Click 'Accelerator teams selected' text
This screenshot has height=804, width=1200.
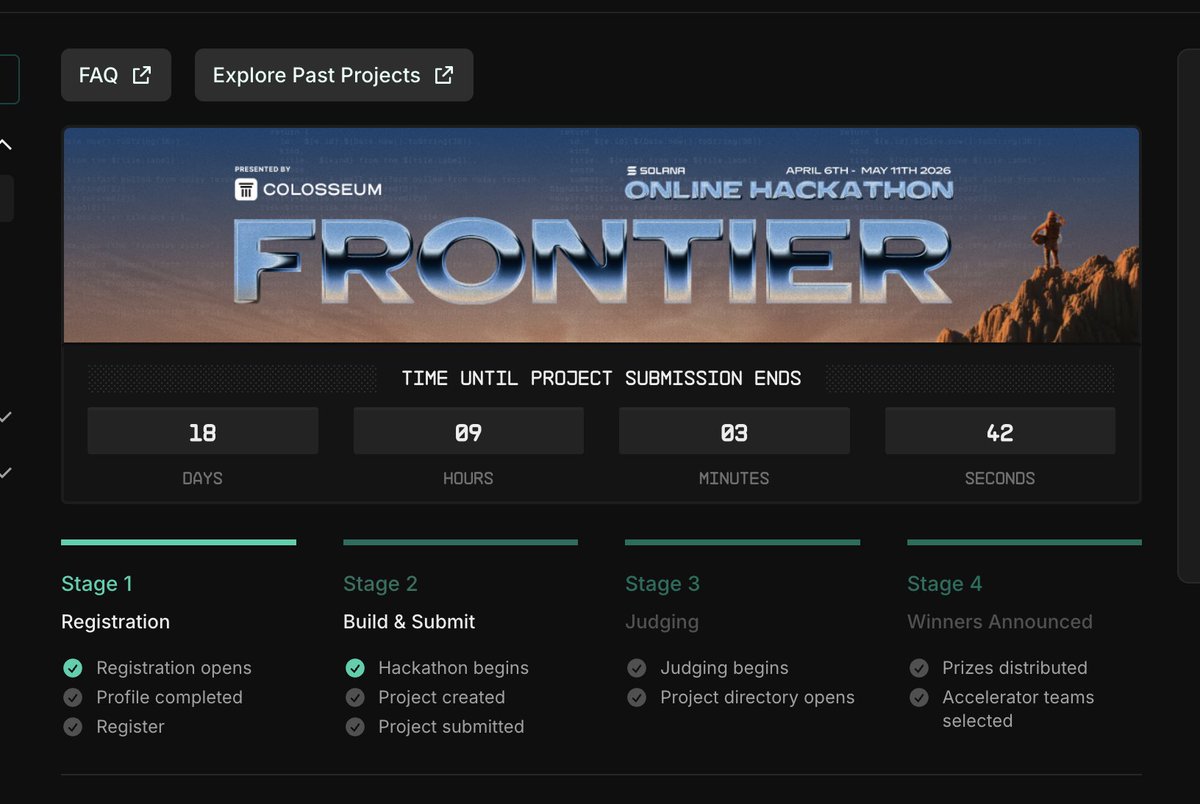pyautogui.click(x=1018, y=709)
